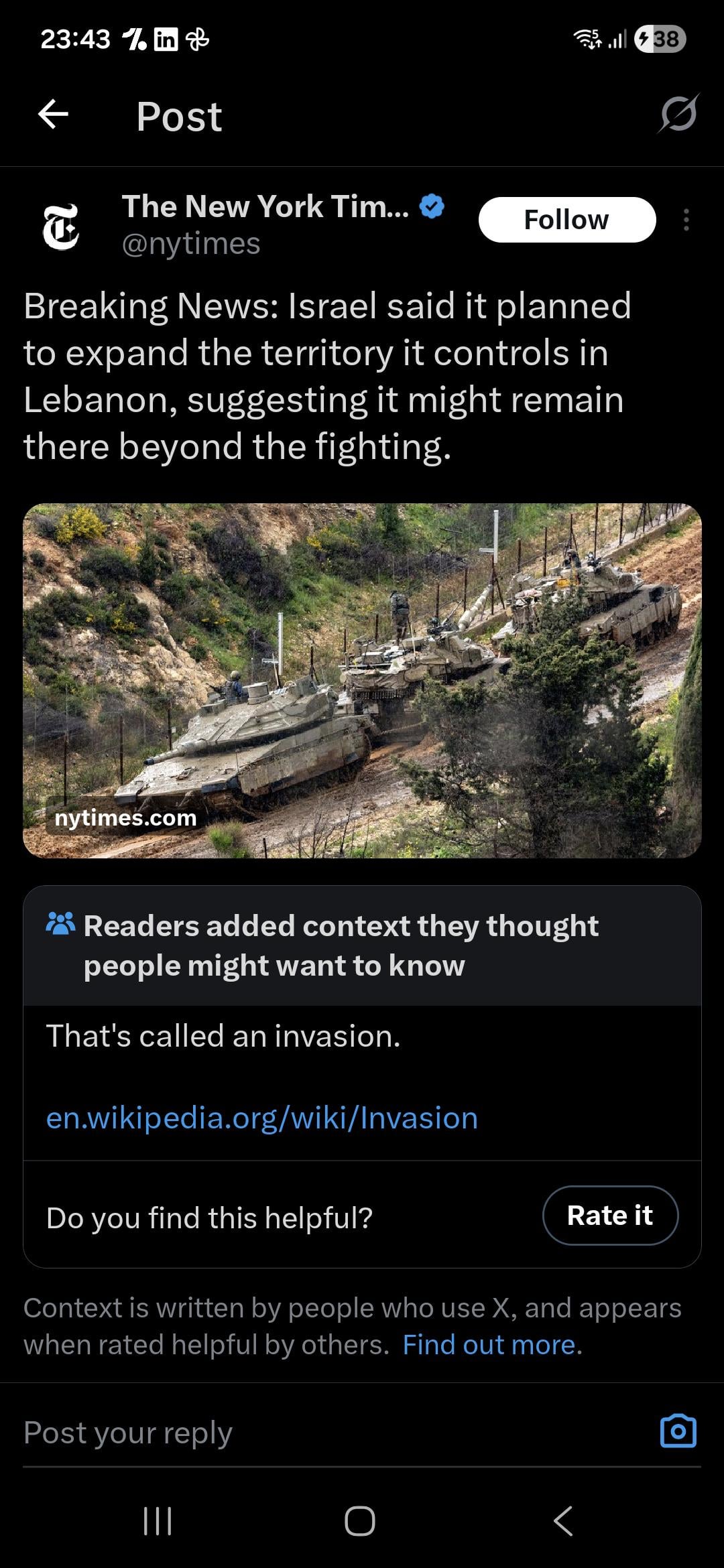The height and width of the screenshot is (1568, 724).
Task: Tap the back arrow in Post header
Action: [53, 114]
